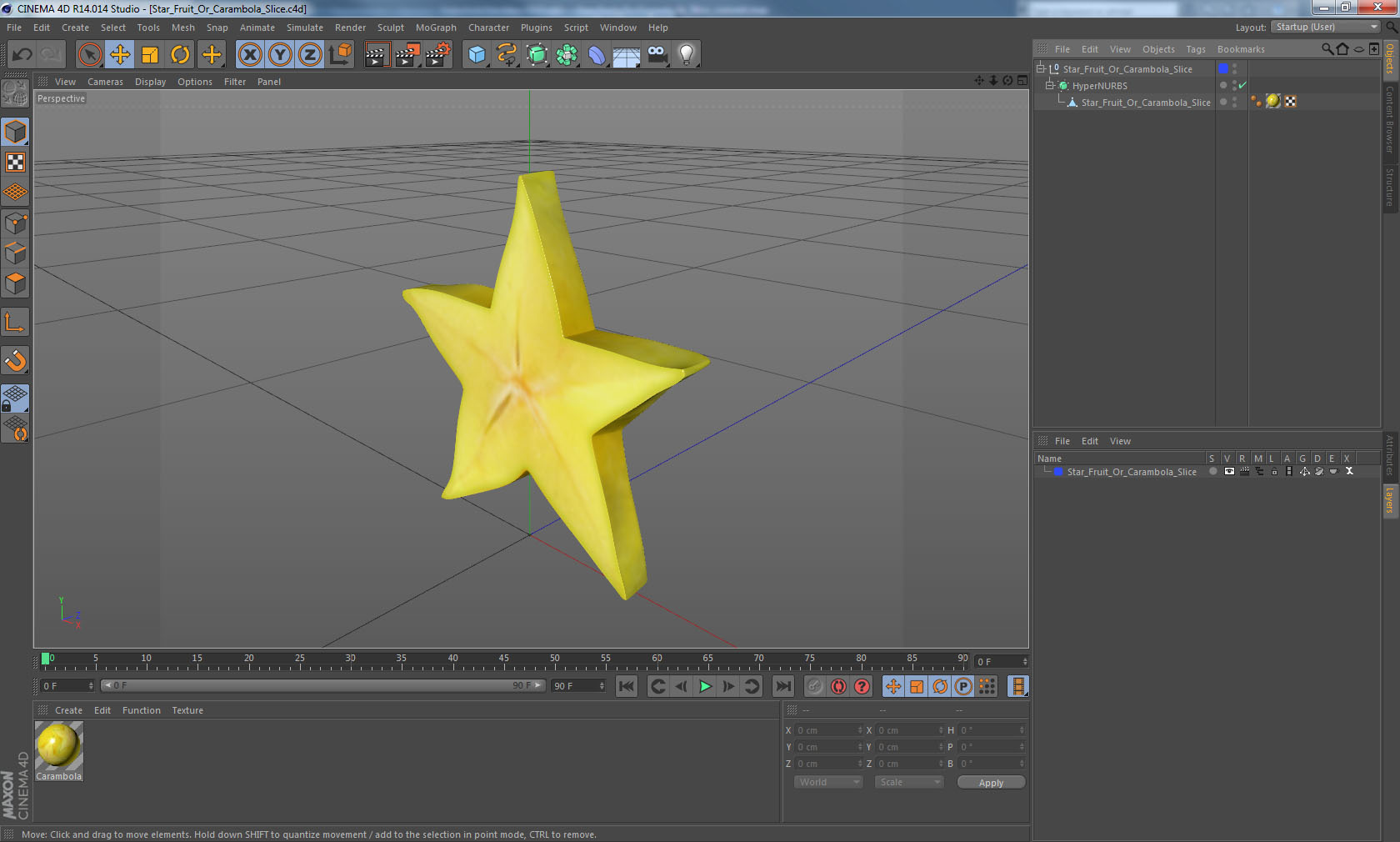The image size is (1400, 842).
Task: Toggle layer View visibility icon
Action: (x=1229, y=471)
